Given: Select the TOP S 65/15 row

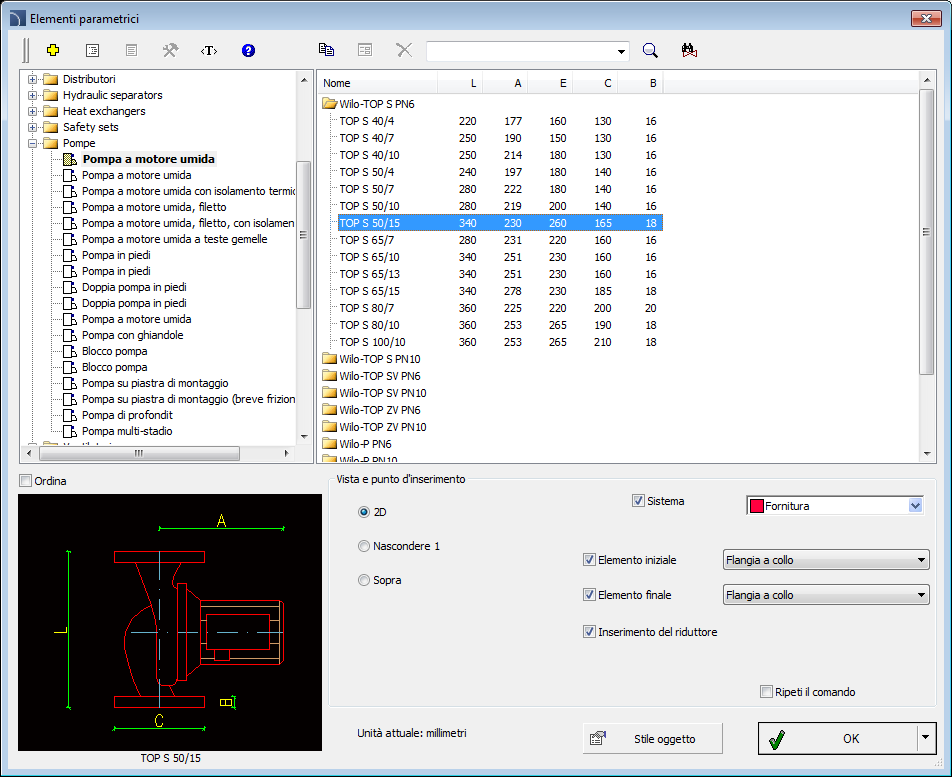Looking at the screenshot, I should 500,291.
